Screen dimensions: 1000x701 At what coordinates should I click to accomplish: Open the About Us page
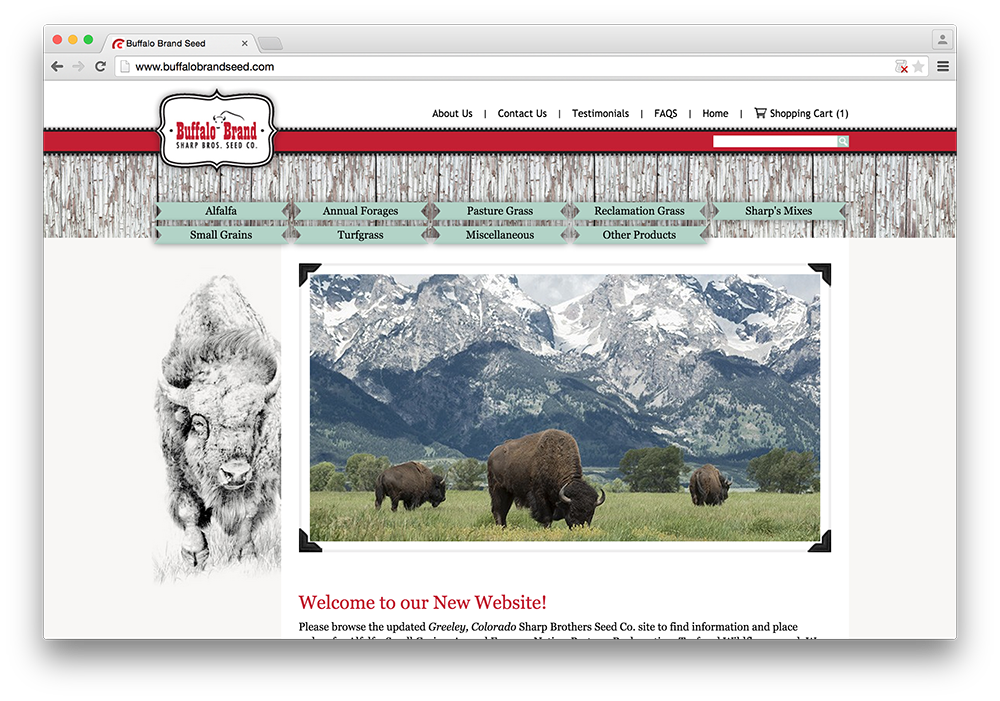click(x=452, y=114)
